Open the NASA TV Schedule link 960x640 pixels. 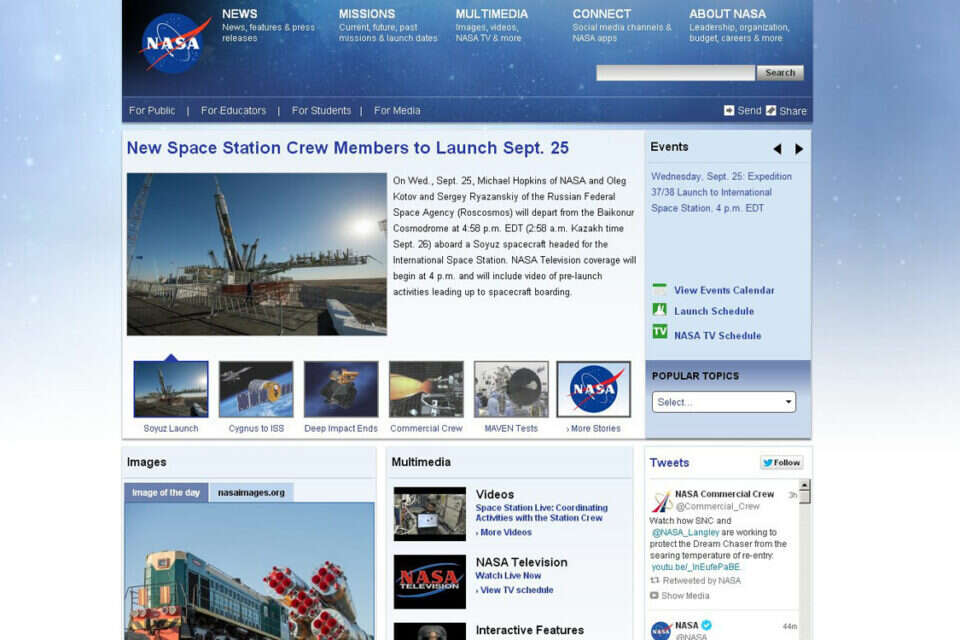(718, 336)
